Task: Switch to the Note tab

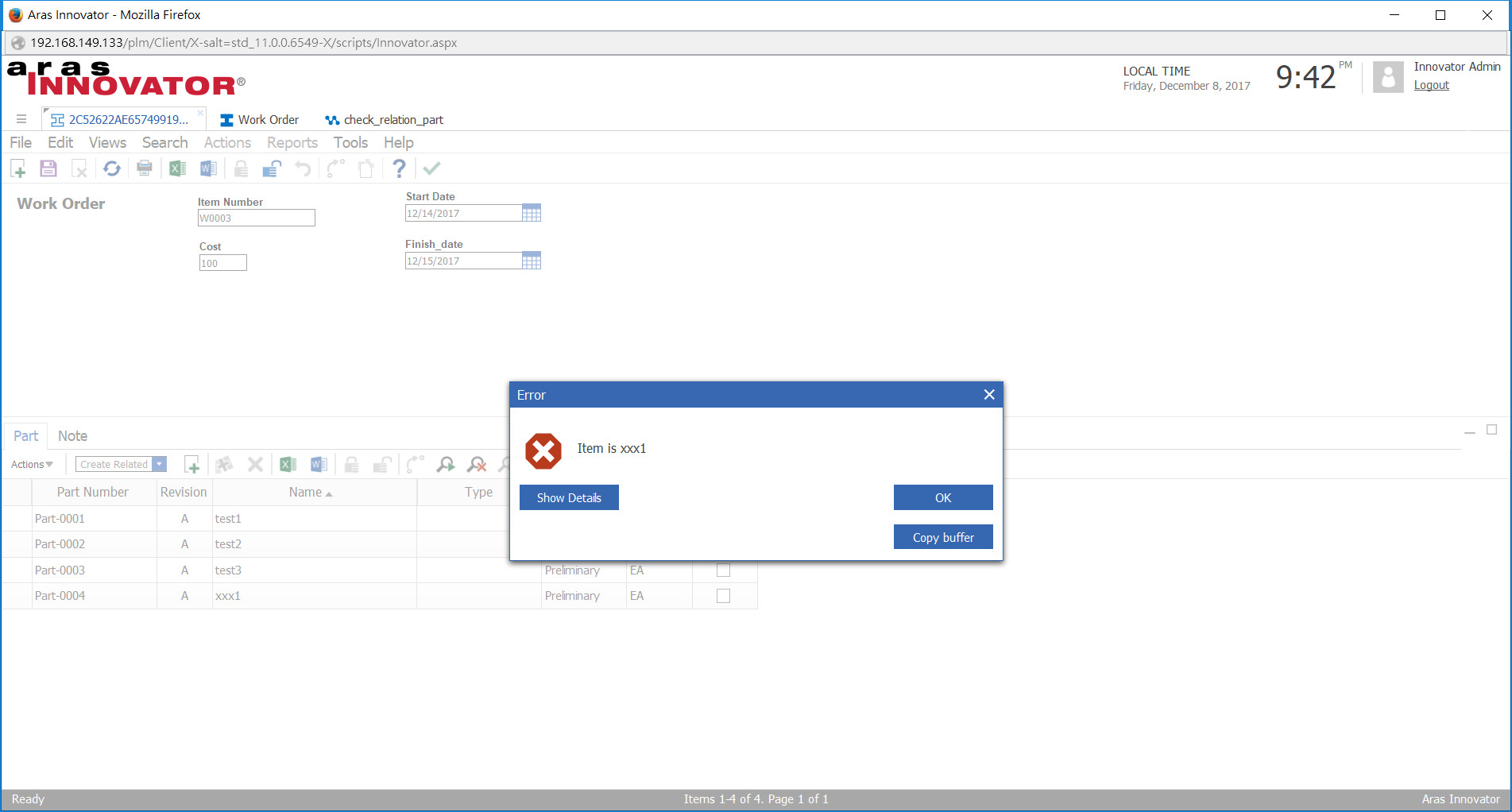Action: (72, 435)
